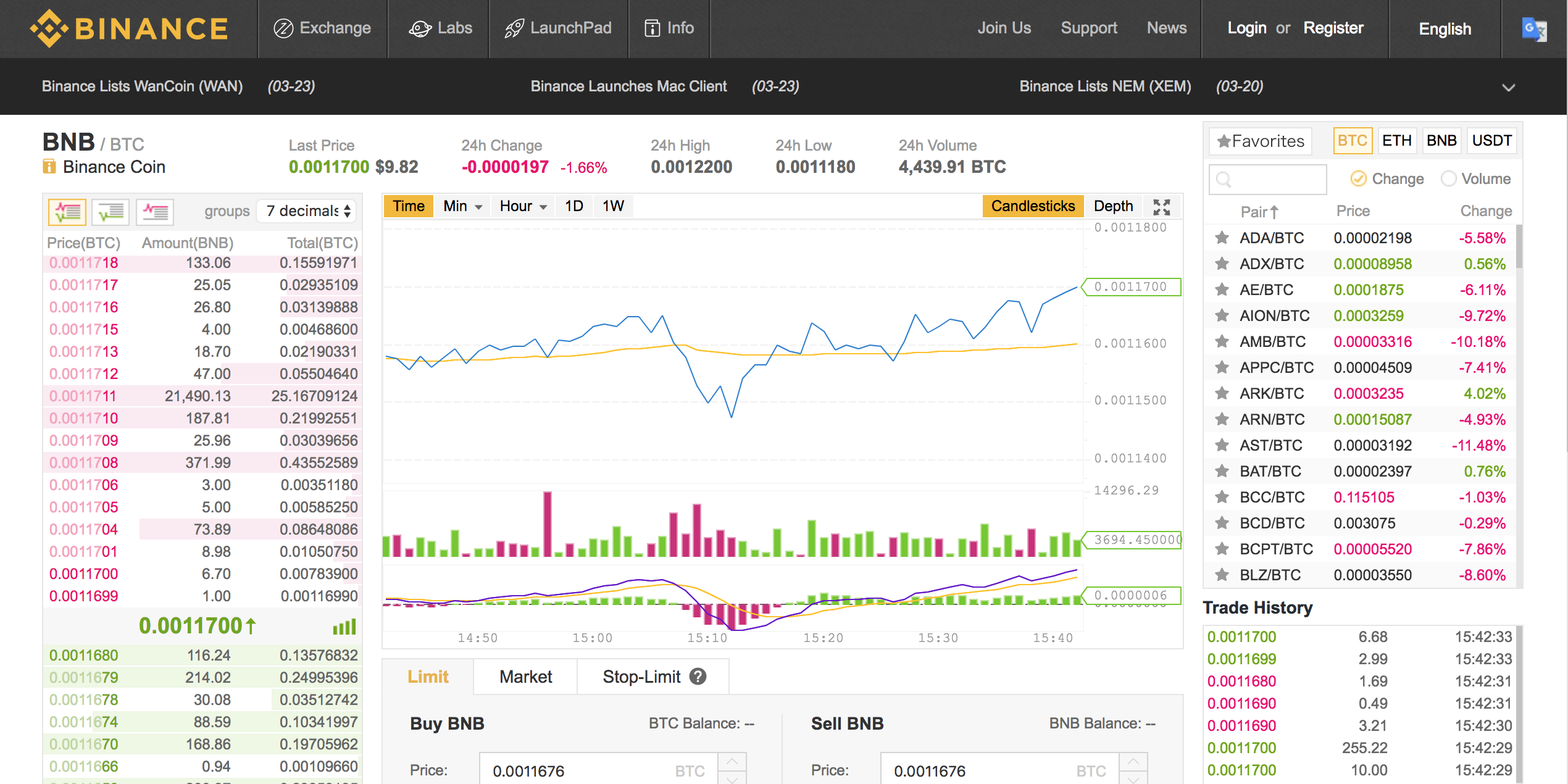Select the combined buy/sell order book view

[x=68, y=212]
